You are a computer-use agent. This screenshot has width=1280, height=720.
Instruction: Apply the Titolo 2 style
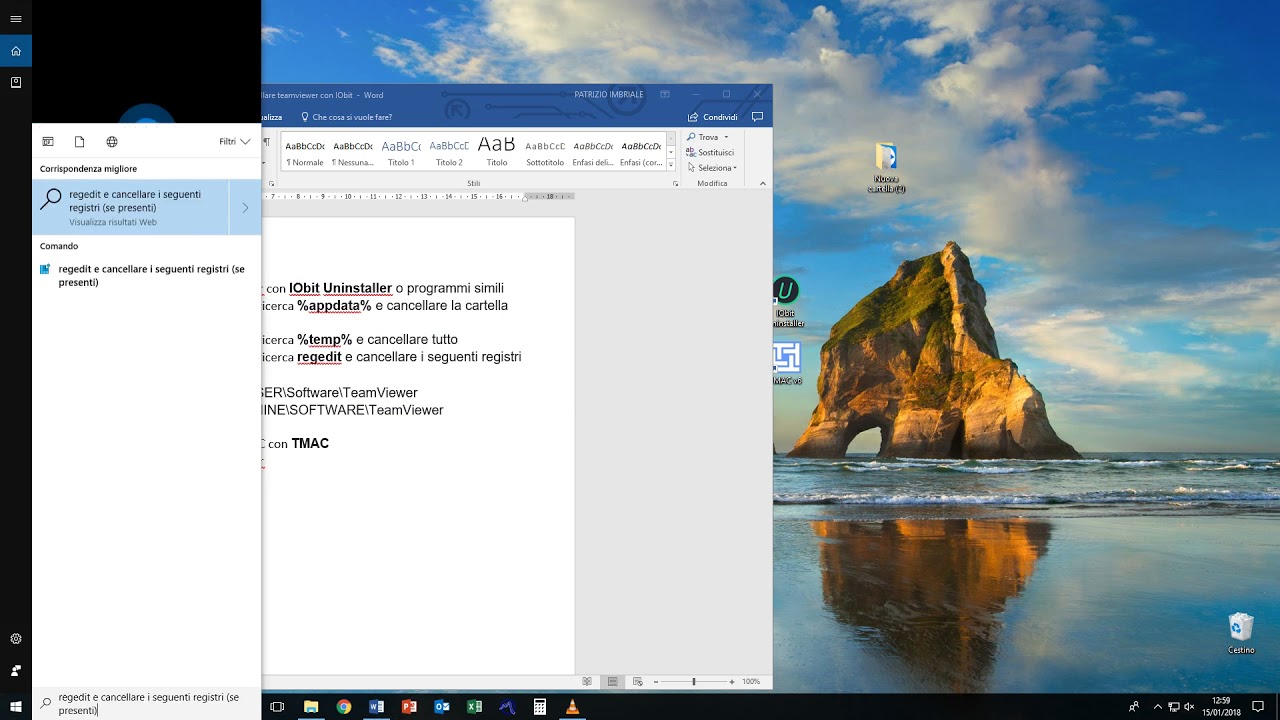[x=449, y=151]
